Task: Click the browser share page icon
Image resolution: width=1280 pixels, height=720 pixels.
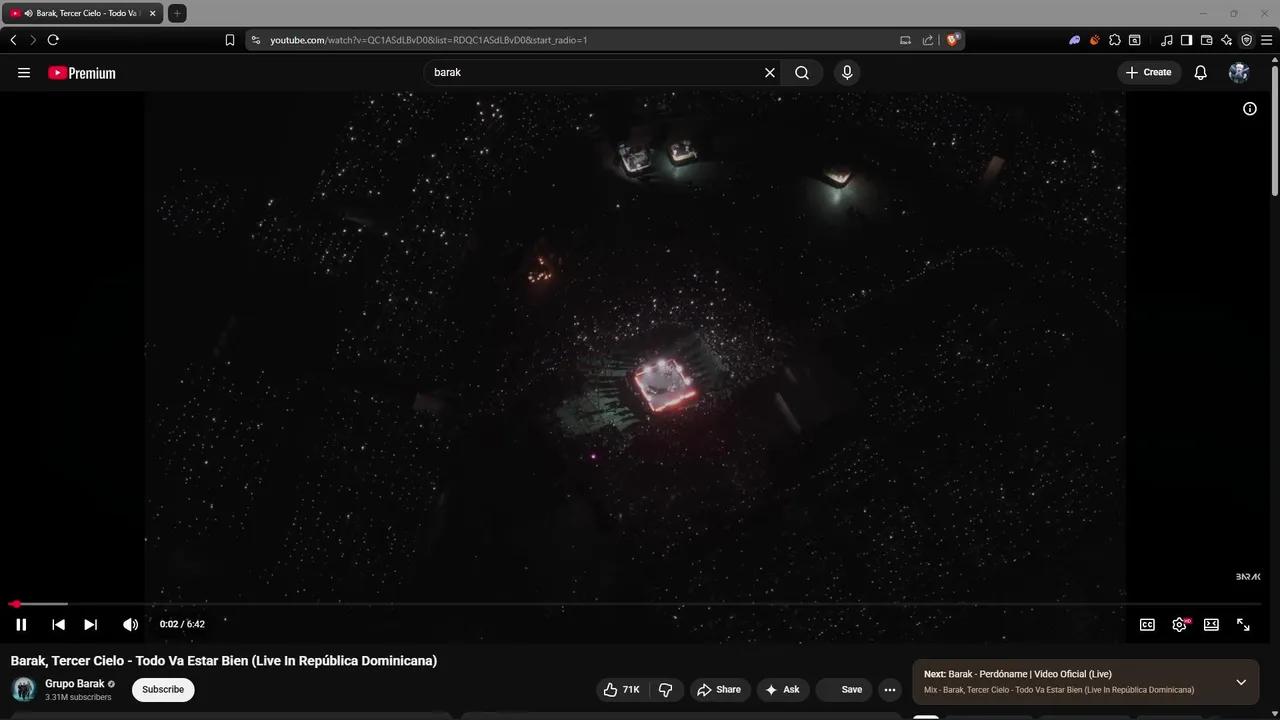Action: tap(928, 40)
